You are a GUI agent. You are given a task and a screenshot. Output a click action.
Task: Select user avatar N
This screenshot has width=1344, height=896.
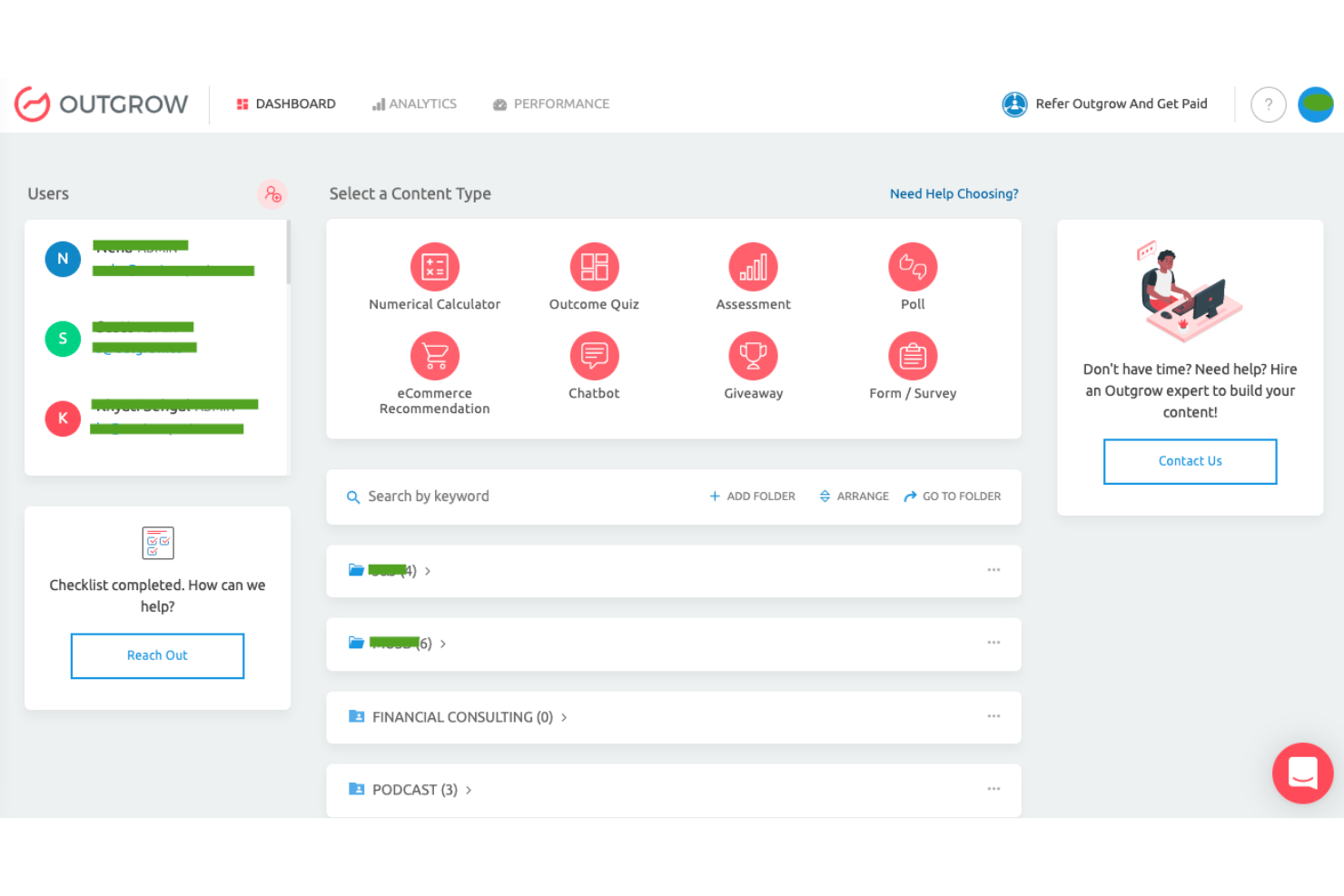pos(63,259)
